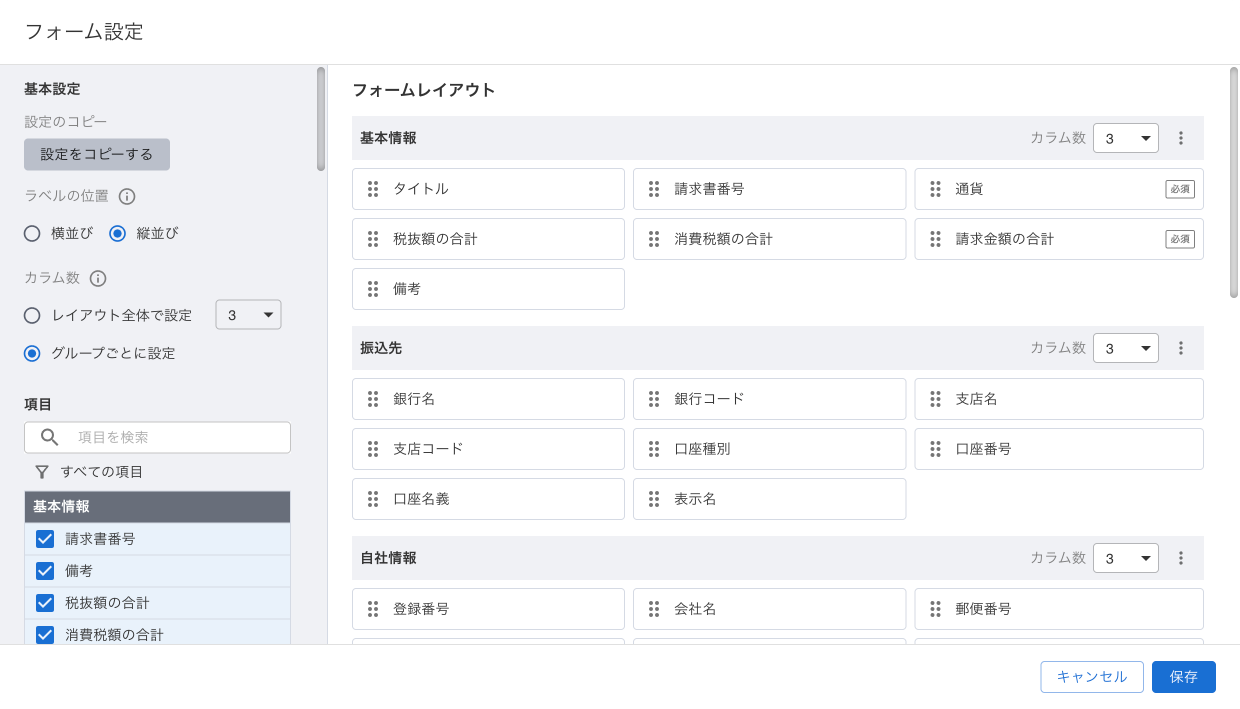
Task: Open the layout-wide column count dropdown in sidebar
Action: click(248, 315)
